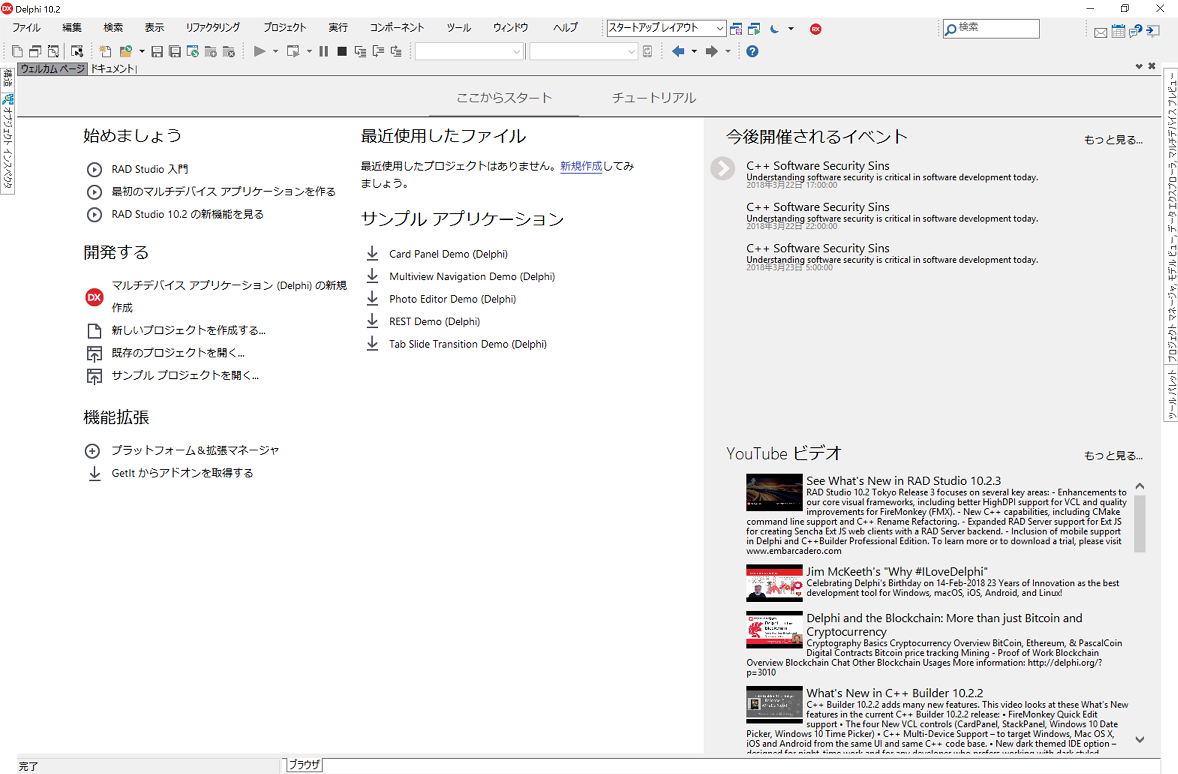Click the ブラウザ tab at bottom
The height and width of the screenshot is (774, 1178).
click(304, 764)
